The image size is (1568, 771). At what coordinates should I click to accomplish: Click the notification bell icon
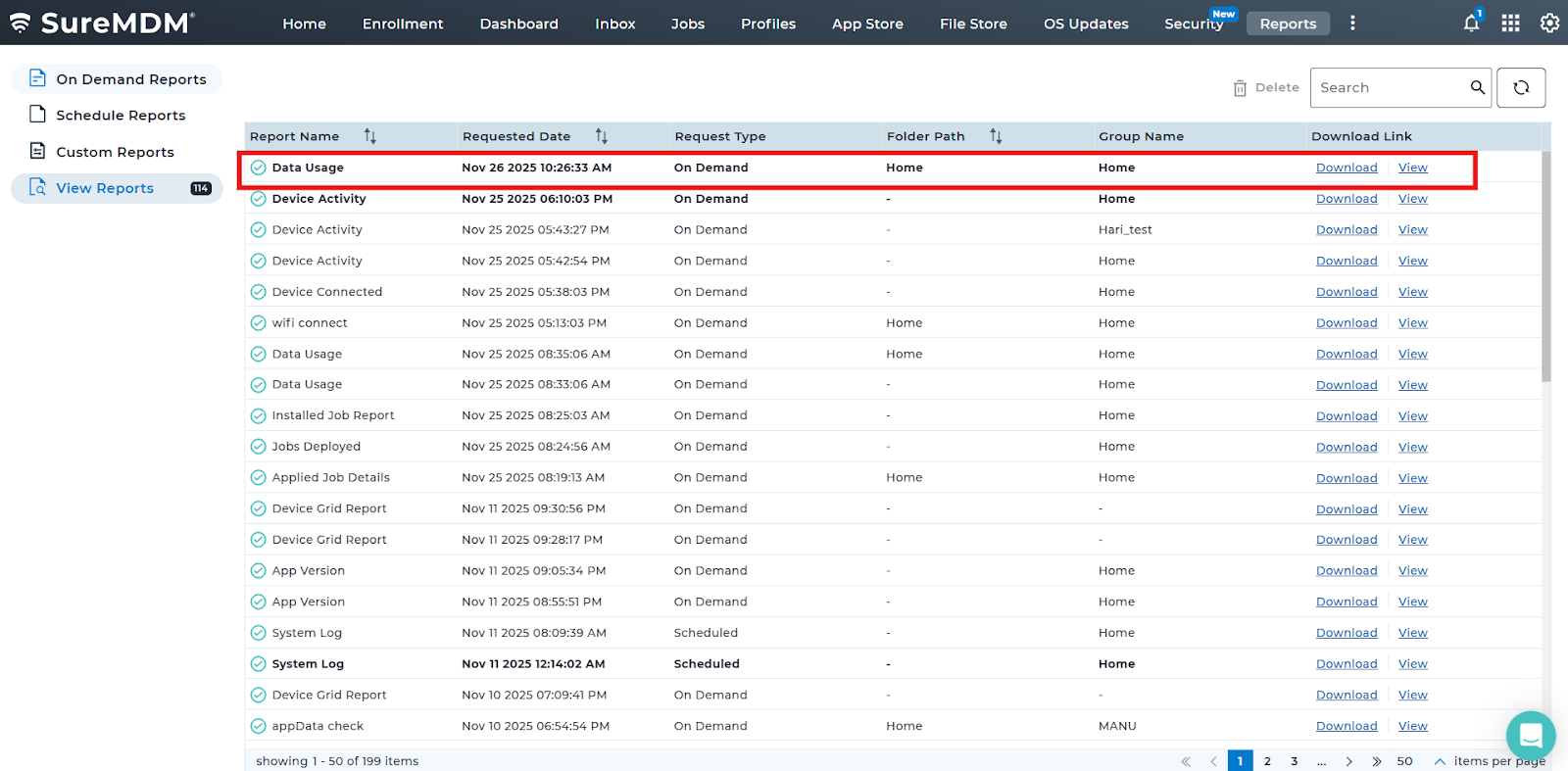click(1471, 24)
